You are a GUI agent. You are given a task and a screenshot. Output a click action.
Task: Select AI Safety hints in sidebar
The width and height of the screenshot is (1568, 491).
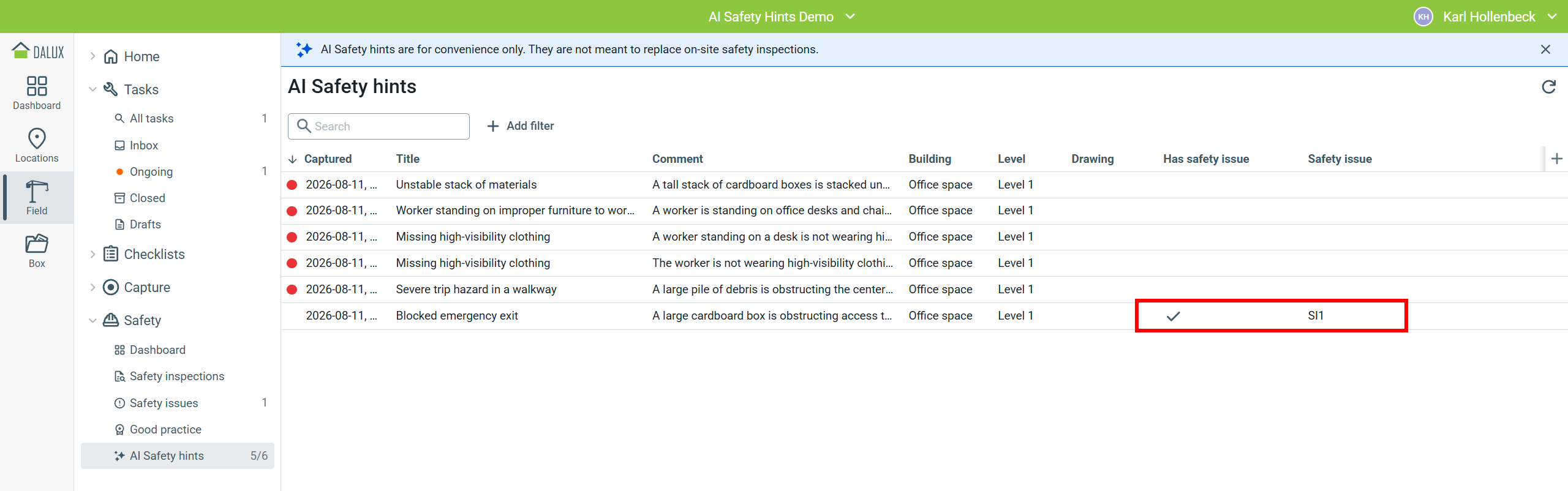(178, 456)
